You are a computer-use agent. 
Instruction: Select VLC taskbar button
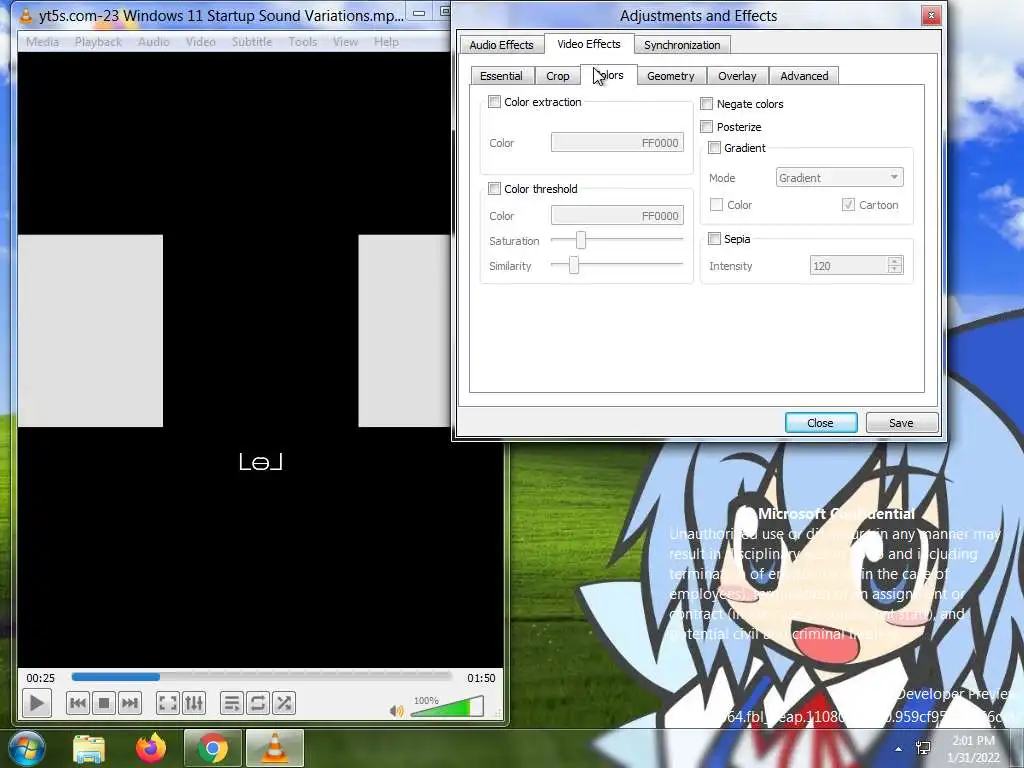point(275,748)
